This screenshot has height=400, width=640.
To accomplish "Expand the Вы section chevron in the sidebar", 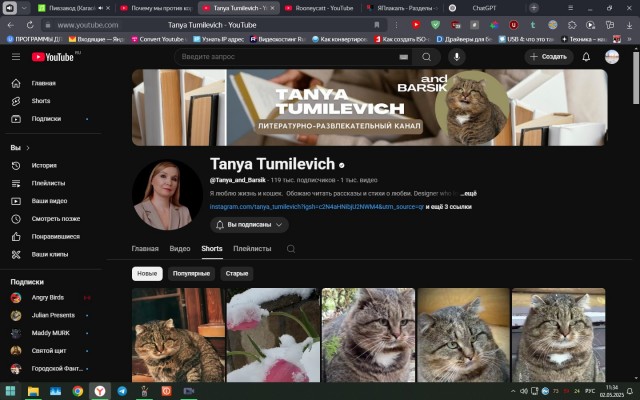I will click(x=26, y=148).
